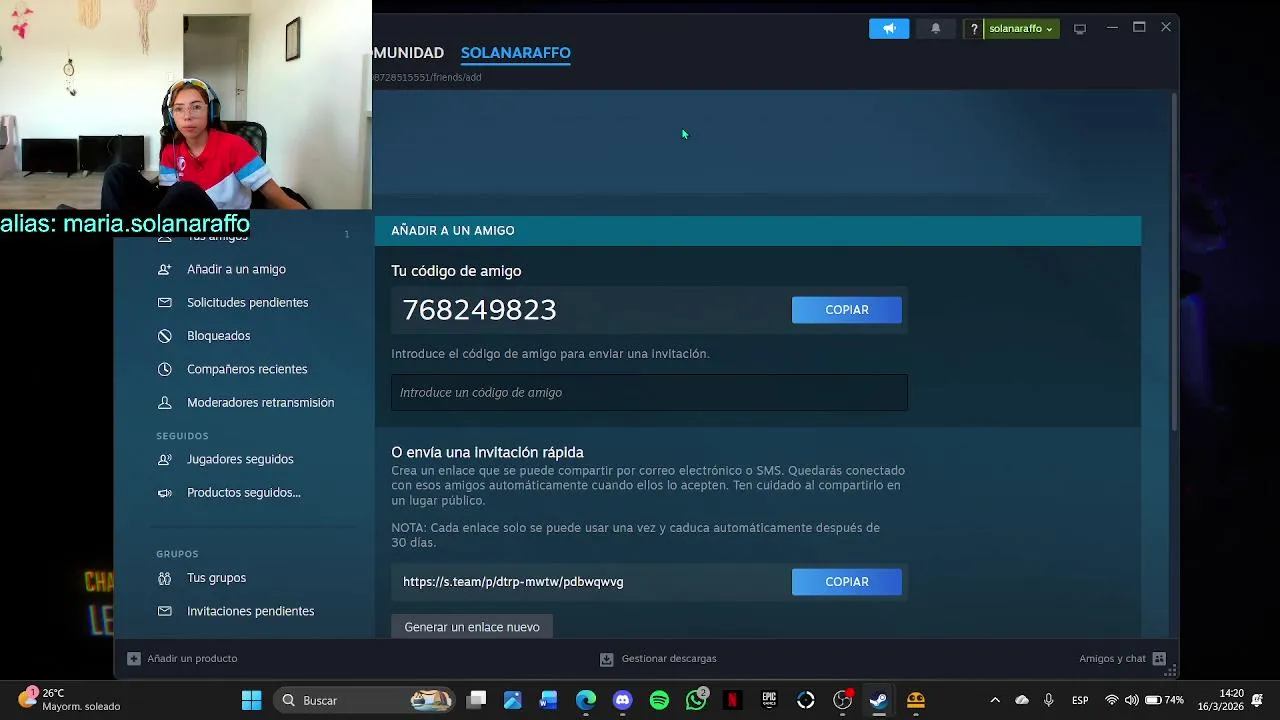Screen dimensions: 1280x720
Task: Open Microsoft Edge from the taskbar
Action: 586,701
